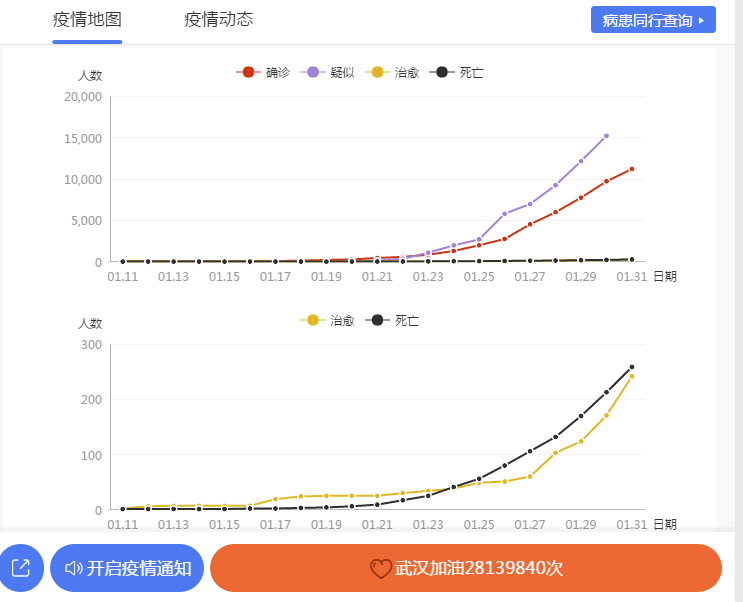Click the heart icon beside 武汉加油
The height and width of the screenshot is (602, 743).
pyautogui.click(x=380, y=568)
